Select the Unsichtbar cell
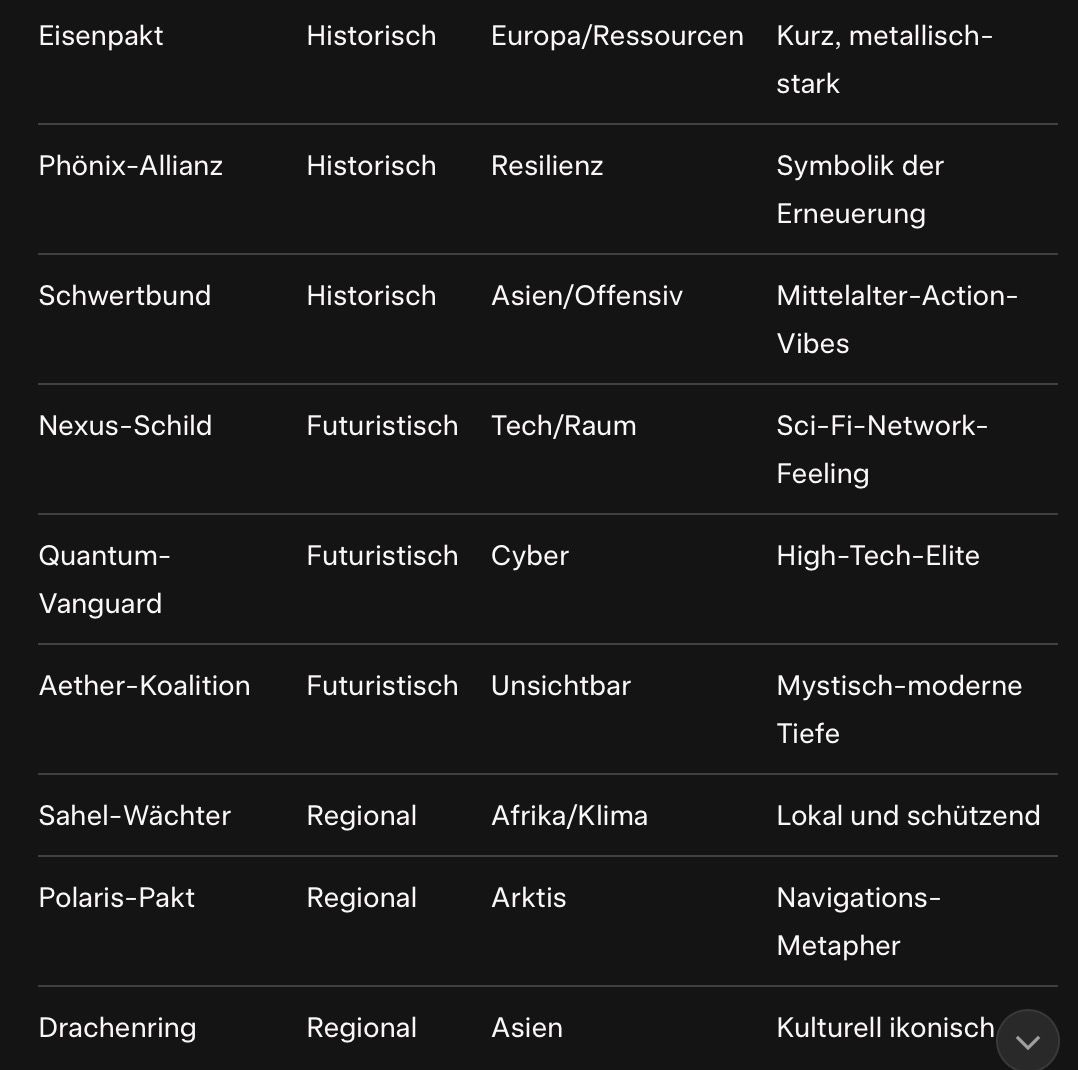 pos(561,686)
